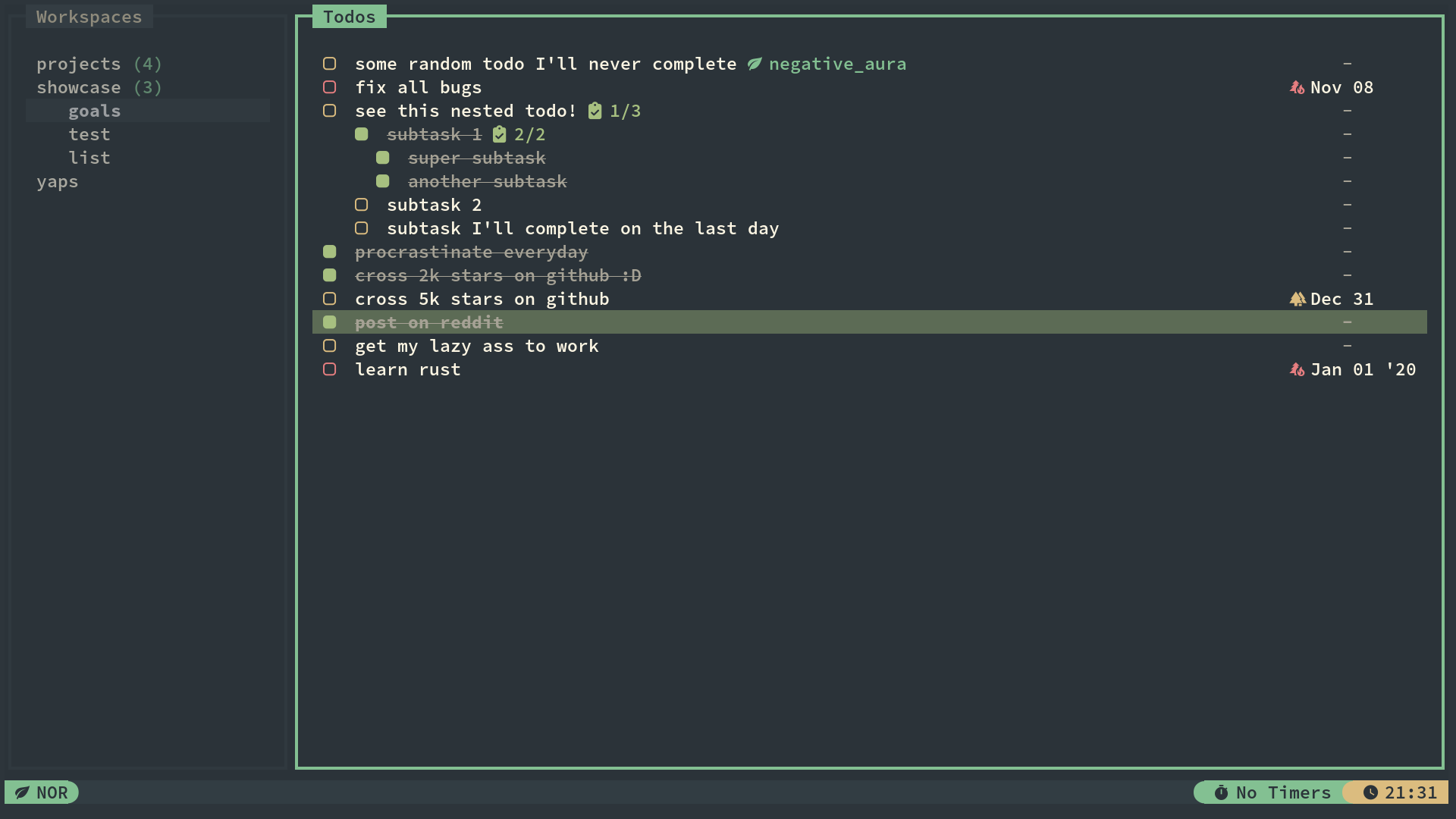Click the clipboard icon next to 2/2
This screenshot has height=819, width=1456.
(499, 134)
